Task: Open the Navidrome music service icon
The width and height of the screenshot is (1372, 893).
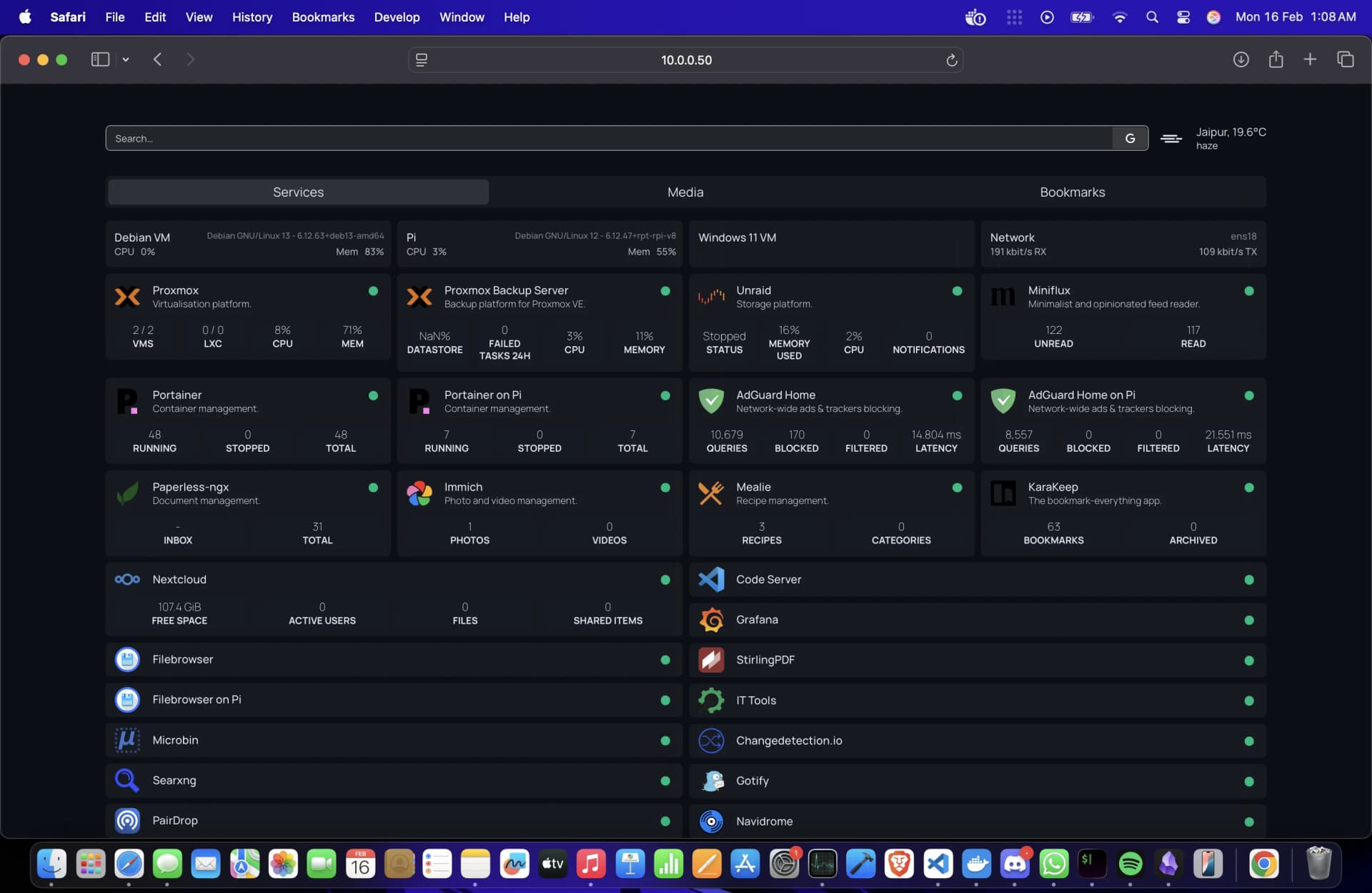Action: (x=712, y=821)
